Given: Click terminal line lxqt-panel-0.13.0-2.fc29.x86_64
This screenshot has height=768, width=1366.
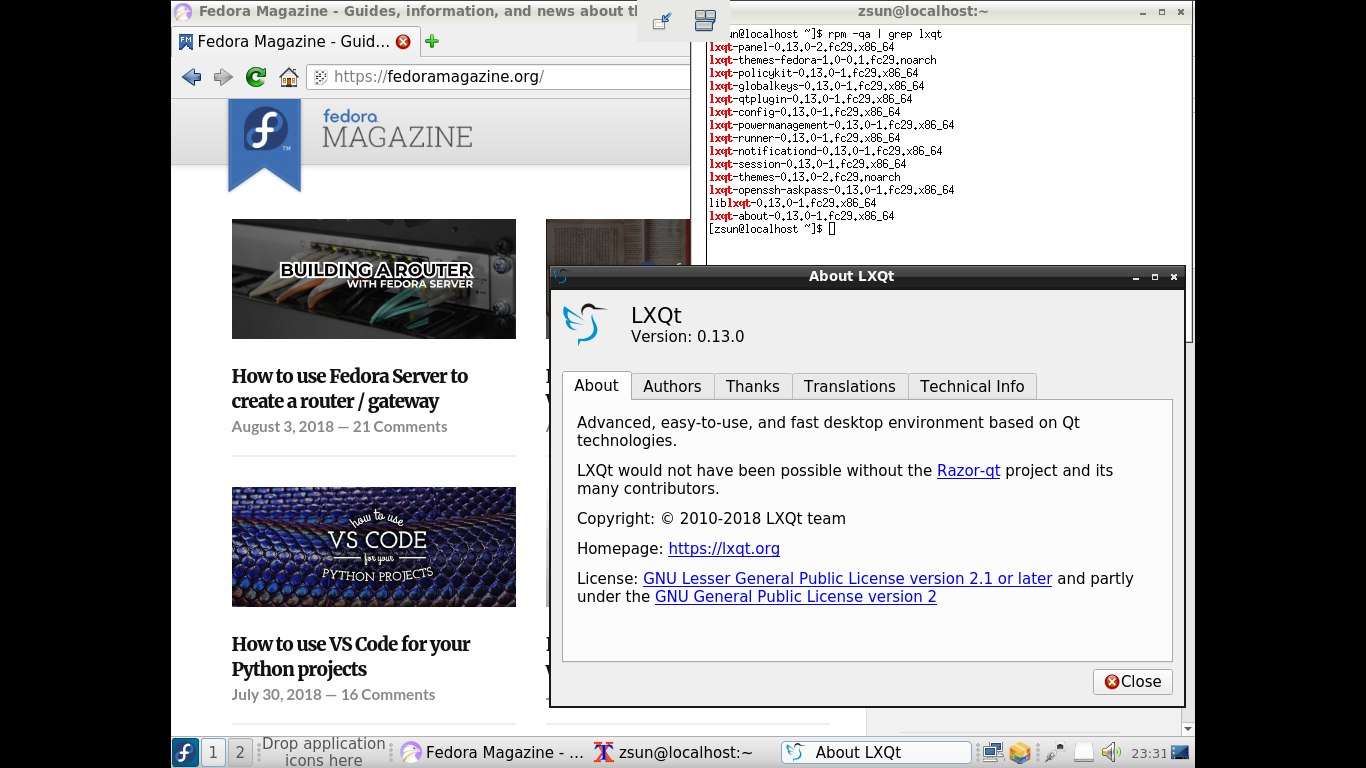Looking at the screenshot, I should point(802,47).
